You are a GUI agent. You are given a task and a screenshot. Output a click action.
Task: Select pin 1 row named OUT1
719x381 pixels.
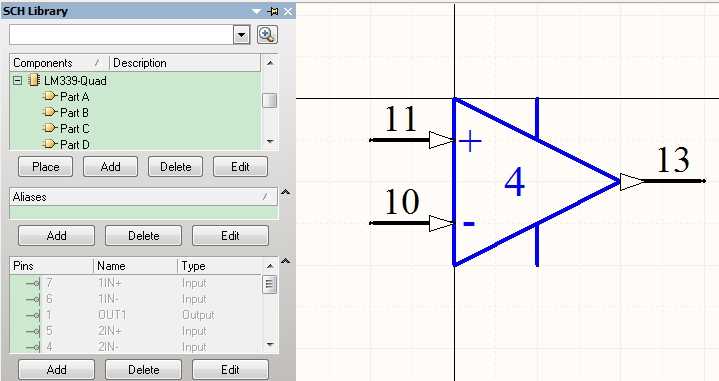click(x=136, y=315)
